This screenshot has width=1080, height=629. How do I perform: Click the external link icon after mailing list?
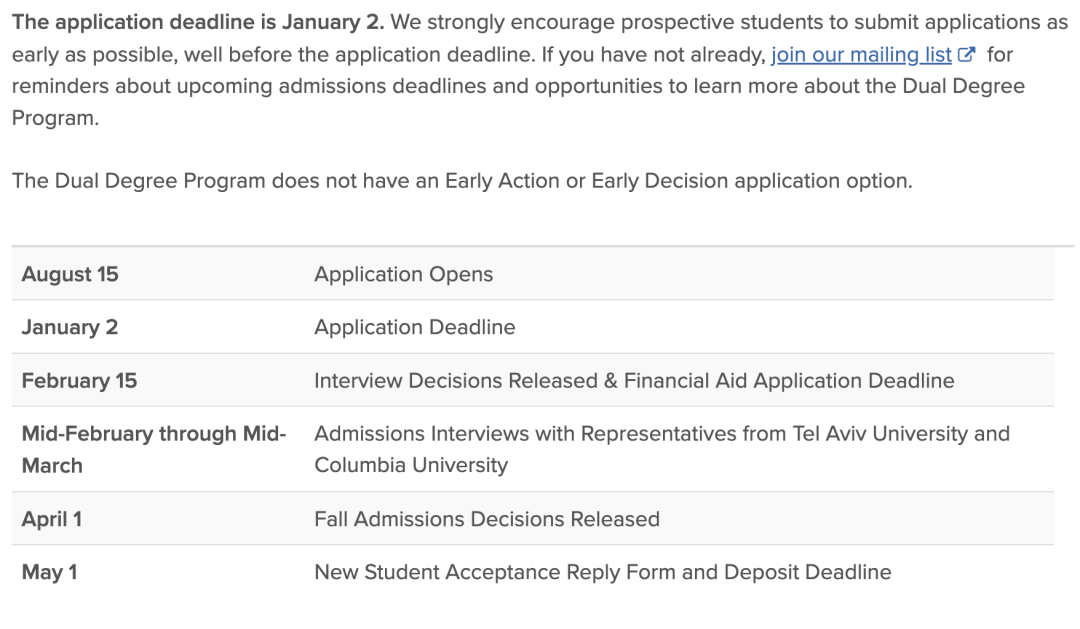point(966,54)
